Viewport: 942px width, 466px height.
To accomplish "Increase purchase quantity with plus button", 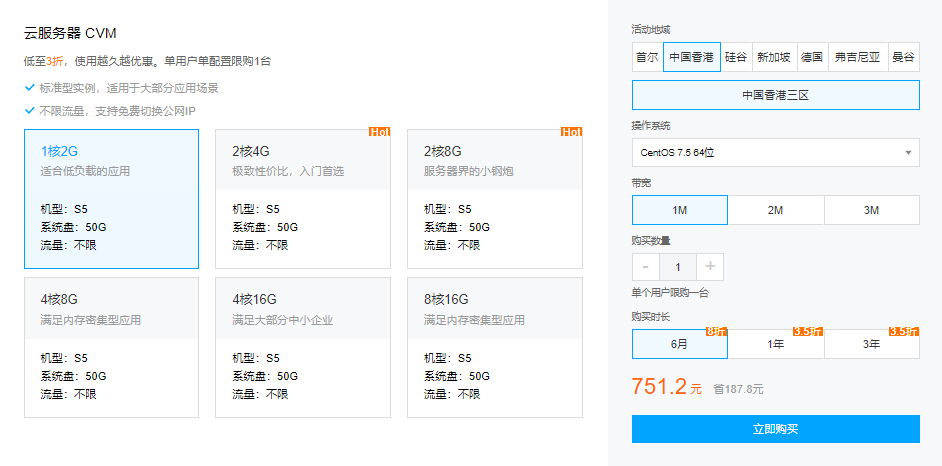I will 710,267.
